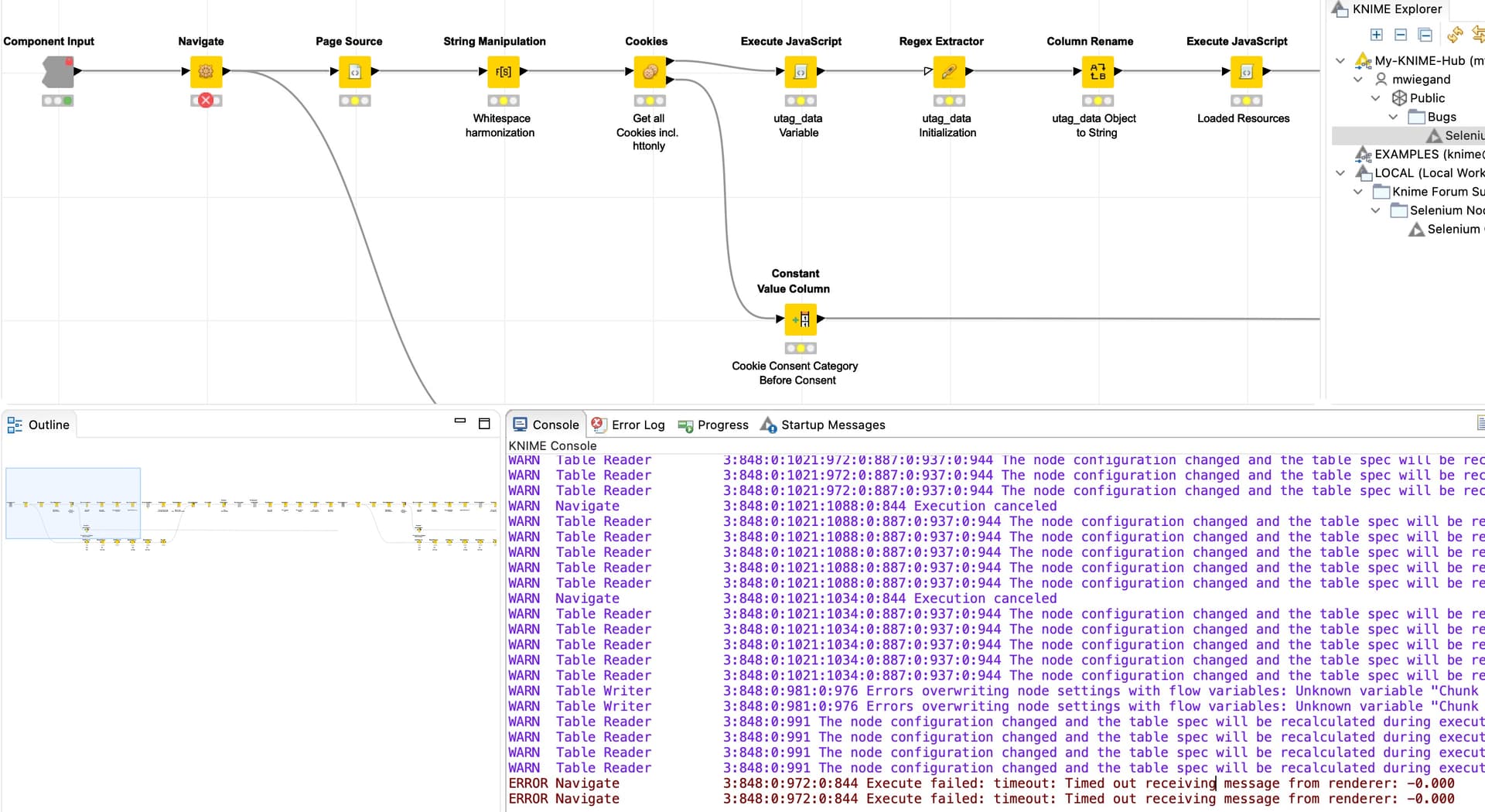The image size is (1485, 812).
Task: Collapse the My-KNIME-Hub tree node
Action: (x=1340, y=60)
